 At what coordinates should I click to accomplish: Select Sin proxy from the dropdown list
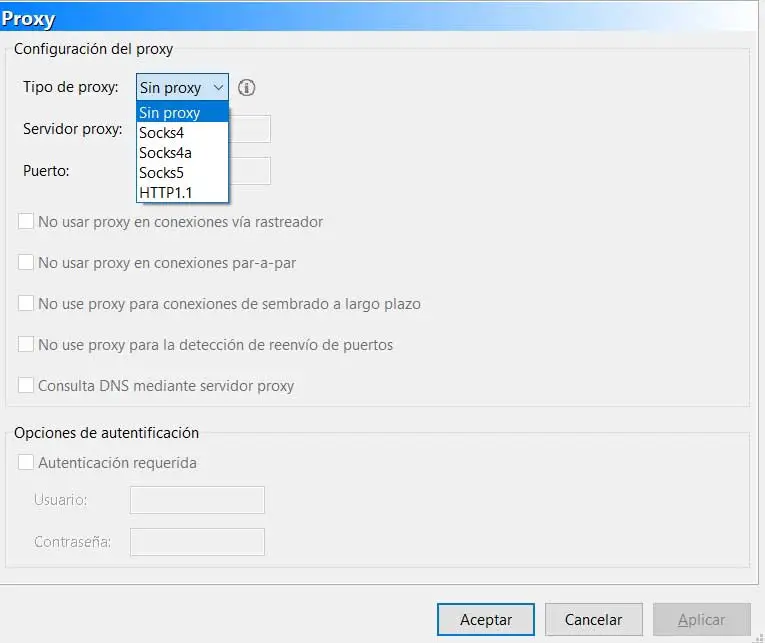click(182, 112)
